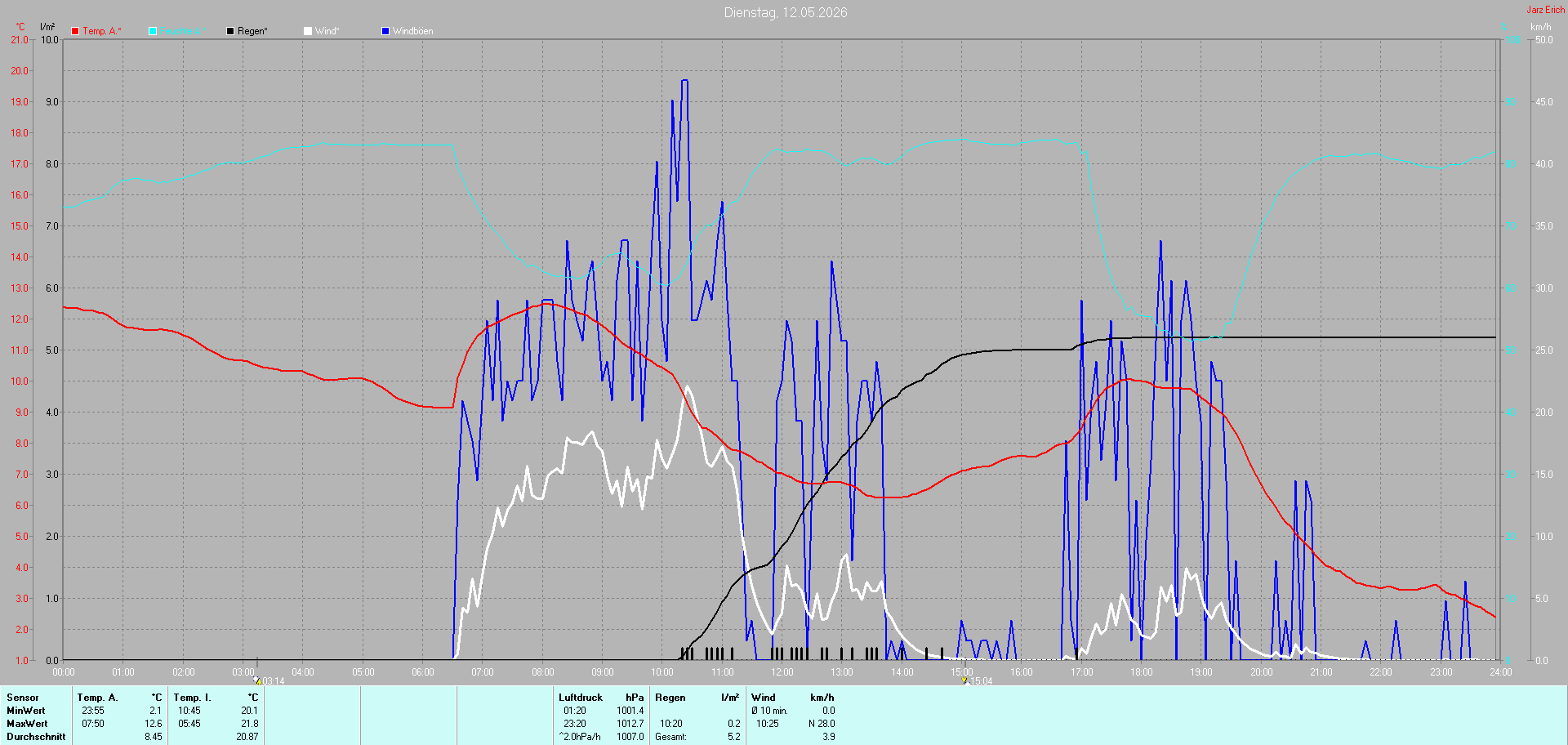Viewport: 1568px width, 745px height.
Task: Click the '06:00' time axis label
Action: point(423,672)
